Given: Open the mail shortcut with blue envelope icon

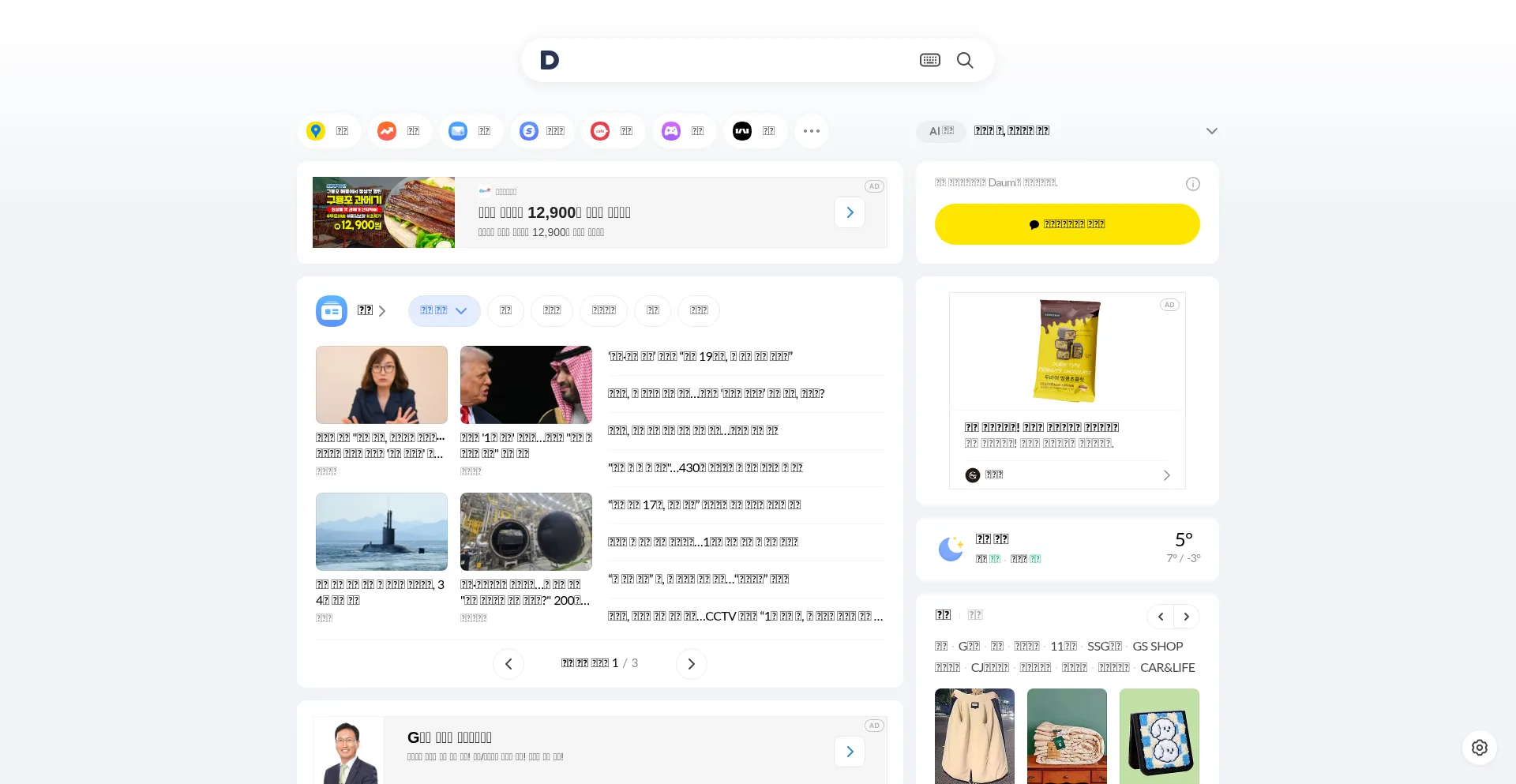Looking at the screenshot, I should [471, 131].
